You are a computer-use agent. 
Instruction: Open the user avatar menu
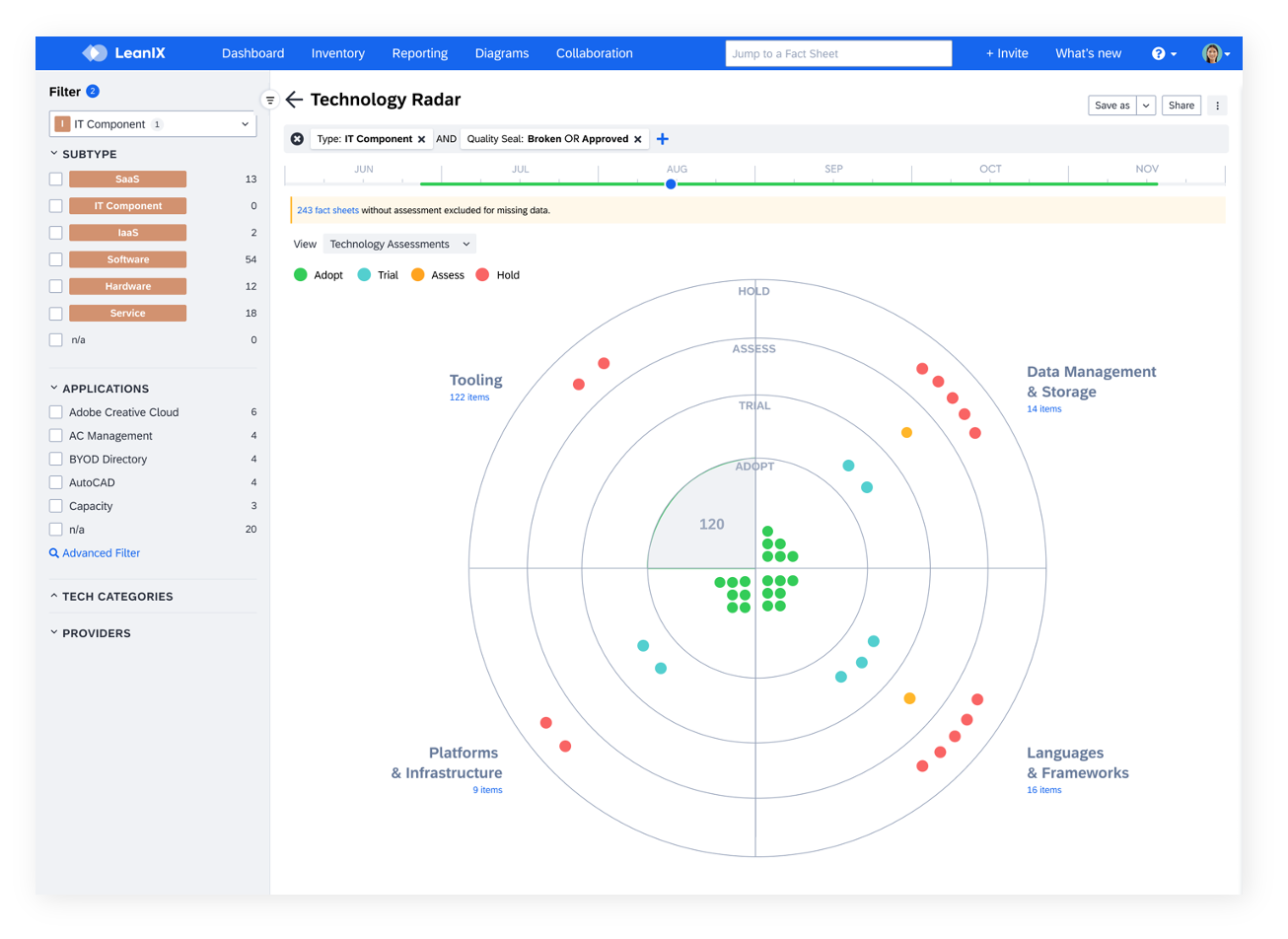pos(1215,53)
